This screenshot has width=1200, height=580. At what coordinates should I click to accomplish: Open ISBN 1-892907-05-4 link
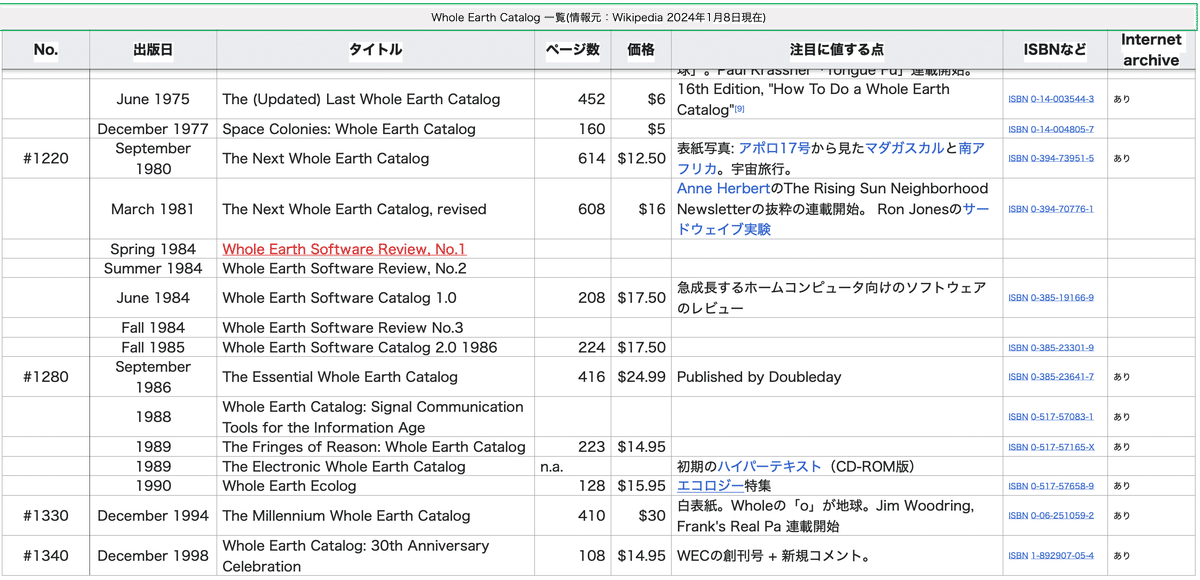1051,556
